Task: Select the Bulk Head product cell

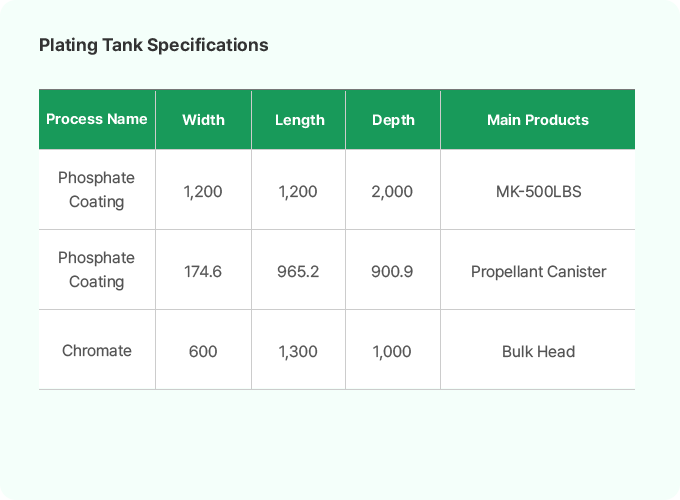Action: pyautogui.click(x=538, y=351)
